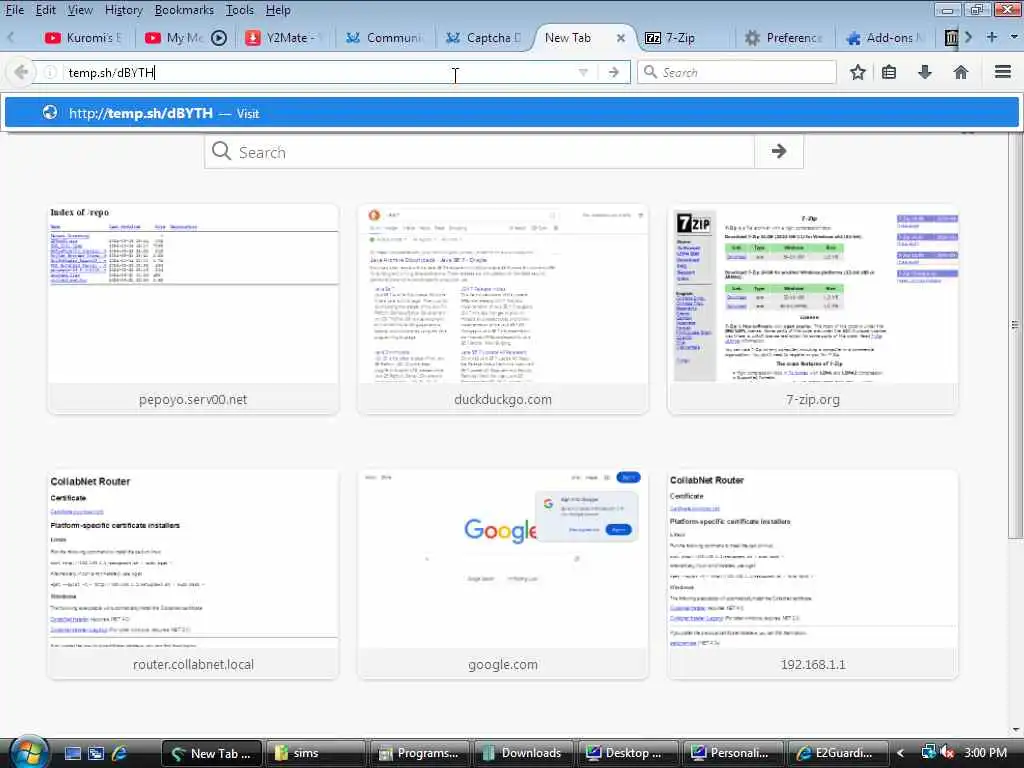Open the router.collabnet.local tile
This screenshot has height=768, width=1024.
(x=193, y=574)
